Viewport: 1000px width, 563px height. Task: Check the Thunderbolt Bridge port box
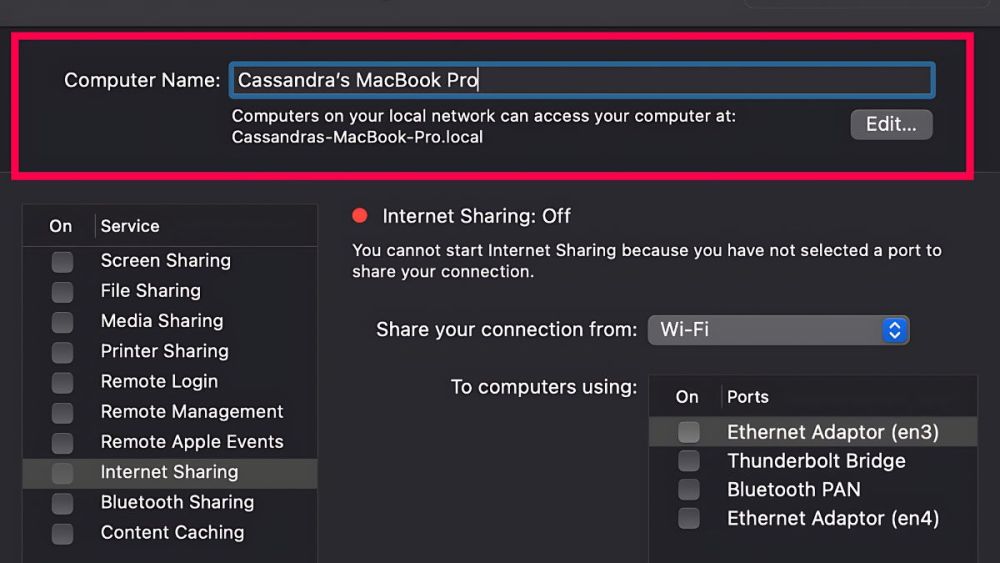(x=688, y=461)
